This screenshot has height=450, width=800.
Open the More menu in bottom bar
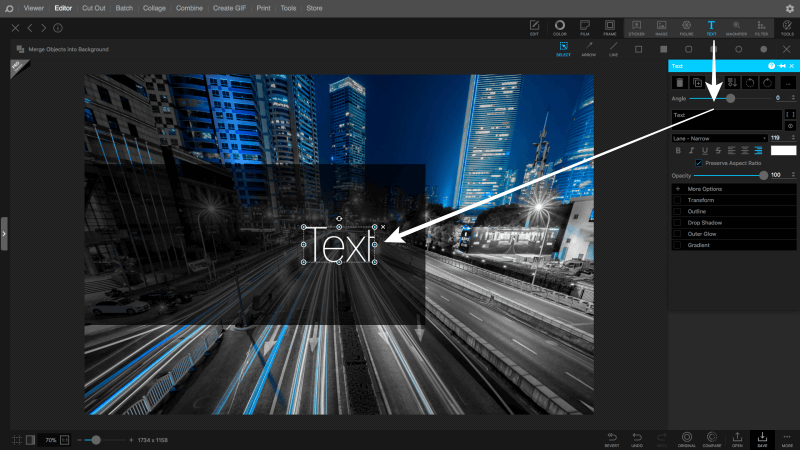[x=787, y=439]
